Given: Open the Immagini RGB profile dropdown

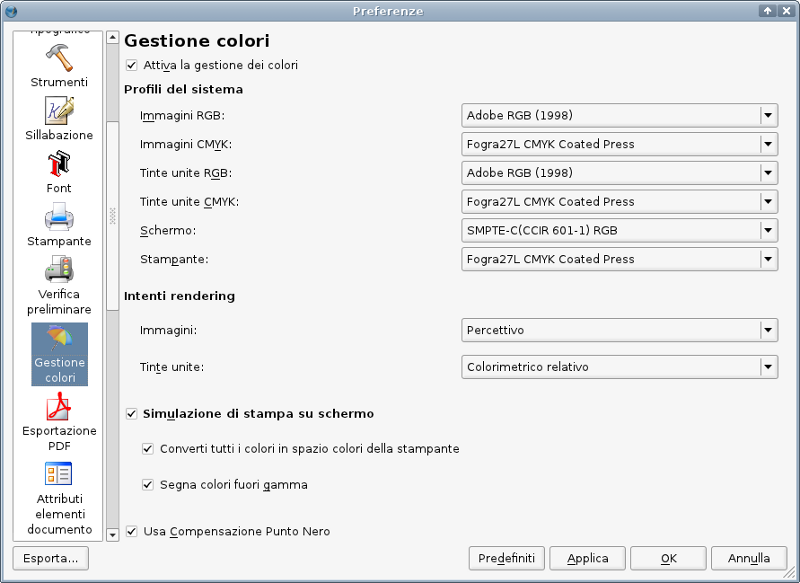Looking at the screenshot, I should coord(619,115).
